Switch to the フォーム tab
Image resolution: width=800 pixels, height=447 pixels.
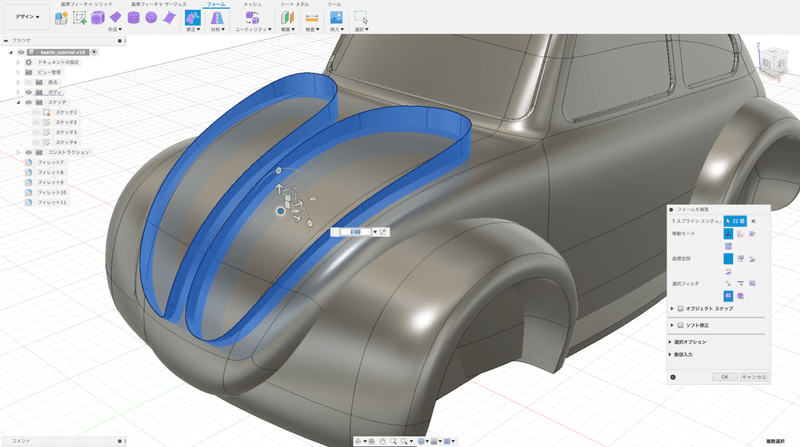(216, 4)
